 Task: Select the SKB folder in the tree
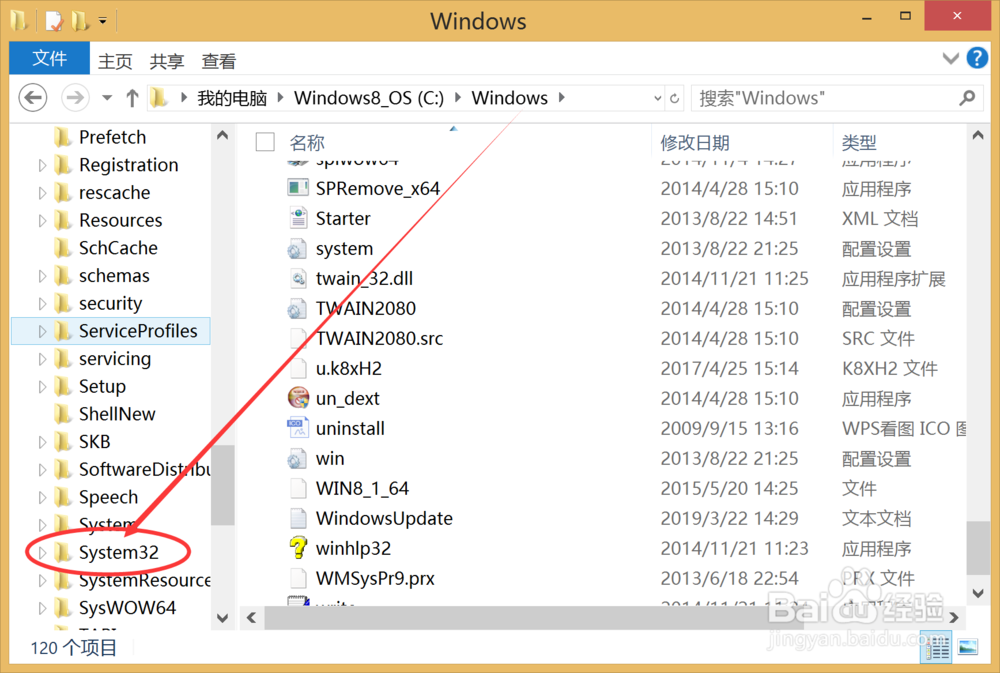tap(94, 442)
